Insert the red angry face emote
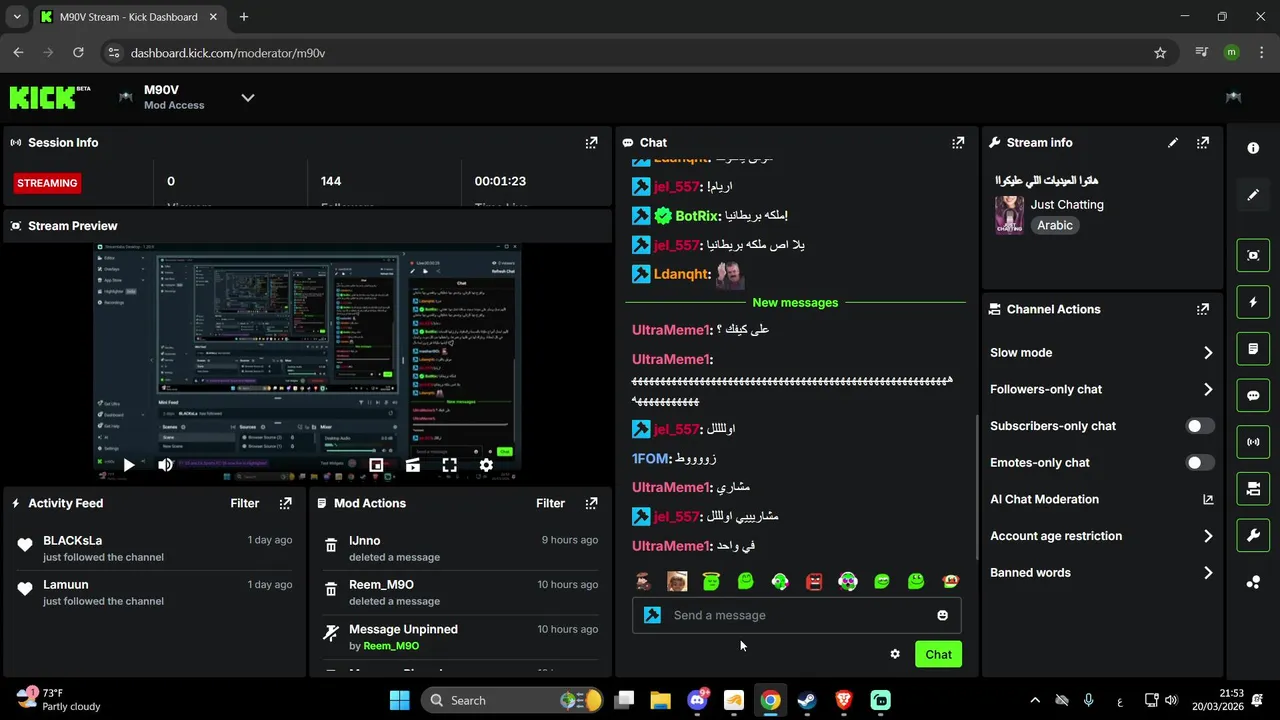Image resolution: width=1280 pixels, height=720 pixels. [x=814, y=581]
